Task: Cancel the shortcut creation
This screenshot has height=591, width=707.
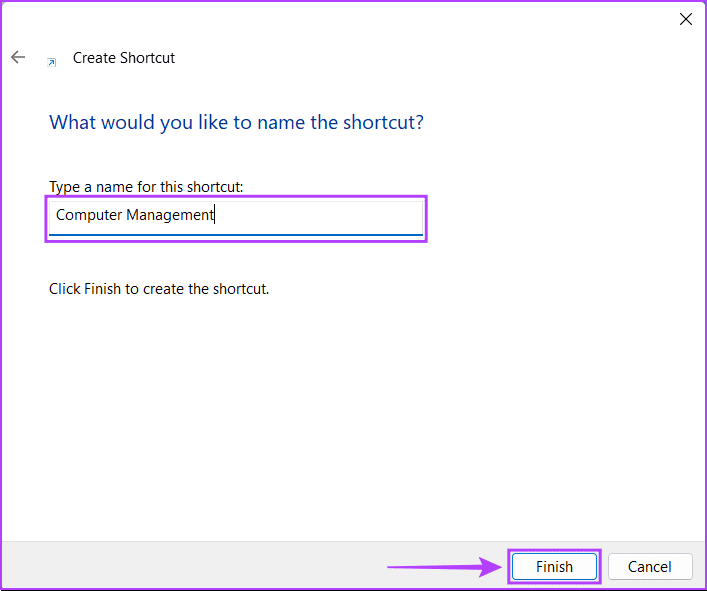Action: click(x=649, y=567)
